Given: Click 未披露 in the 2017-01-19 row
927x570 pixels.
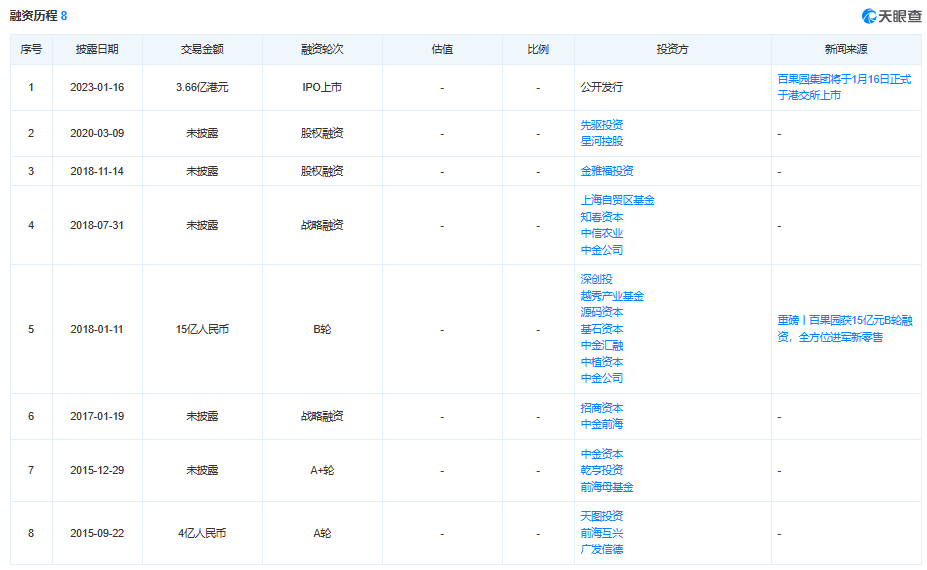Looking at the screenshot, I should [x=202, y=416].
